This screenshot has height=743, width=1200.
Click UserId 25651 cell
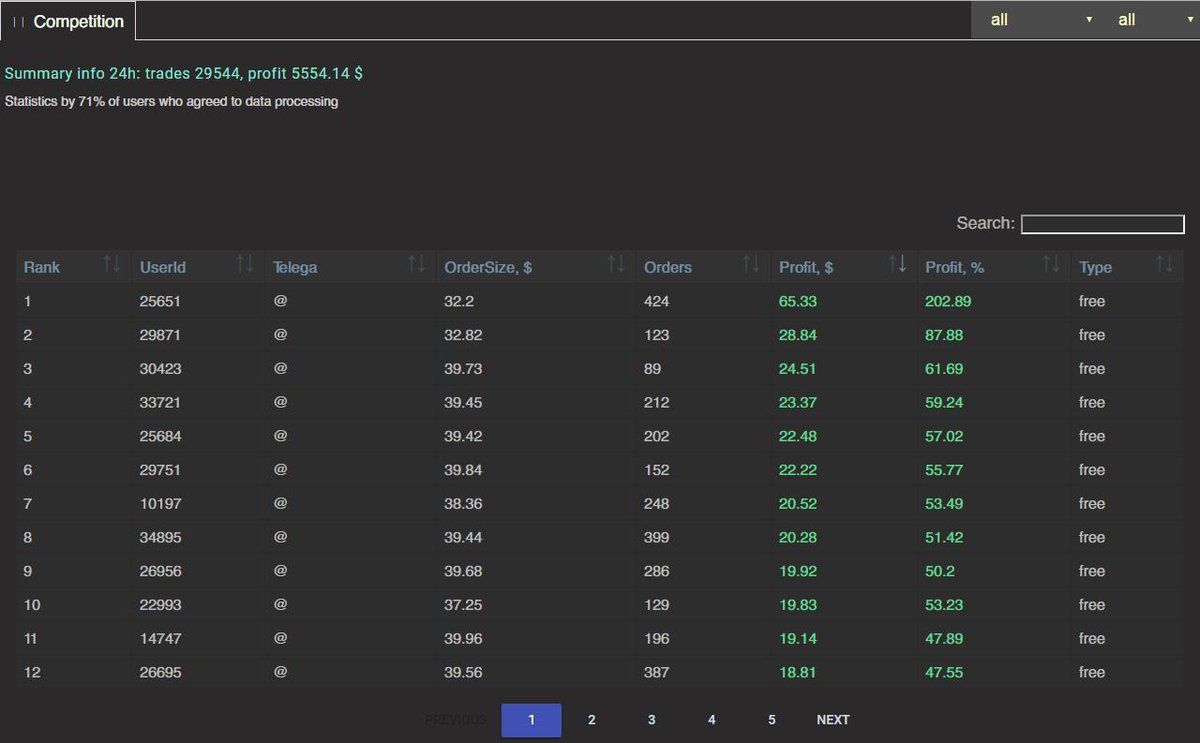point(160,301)
